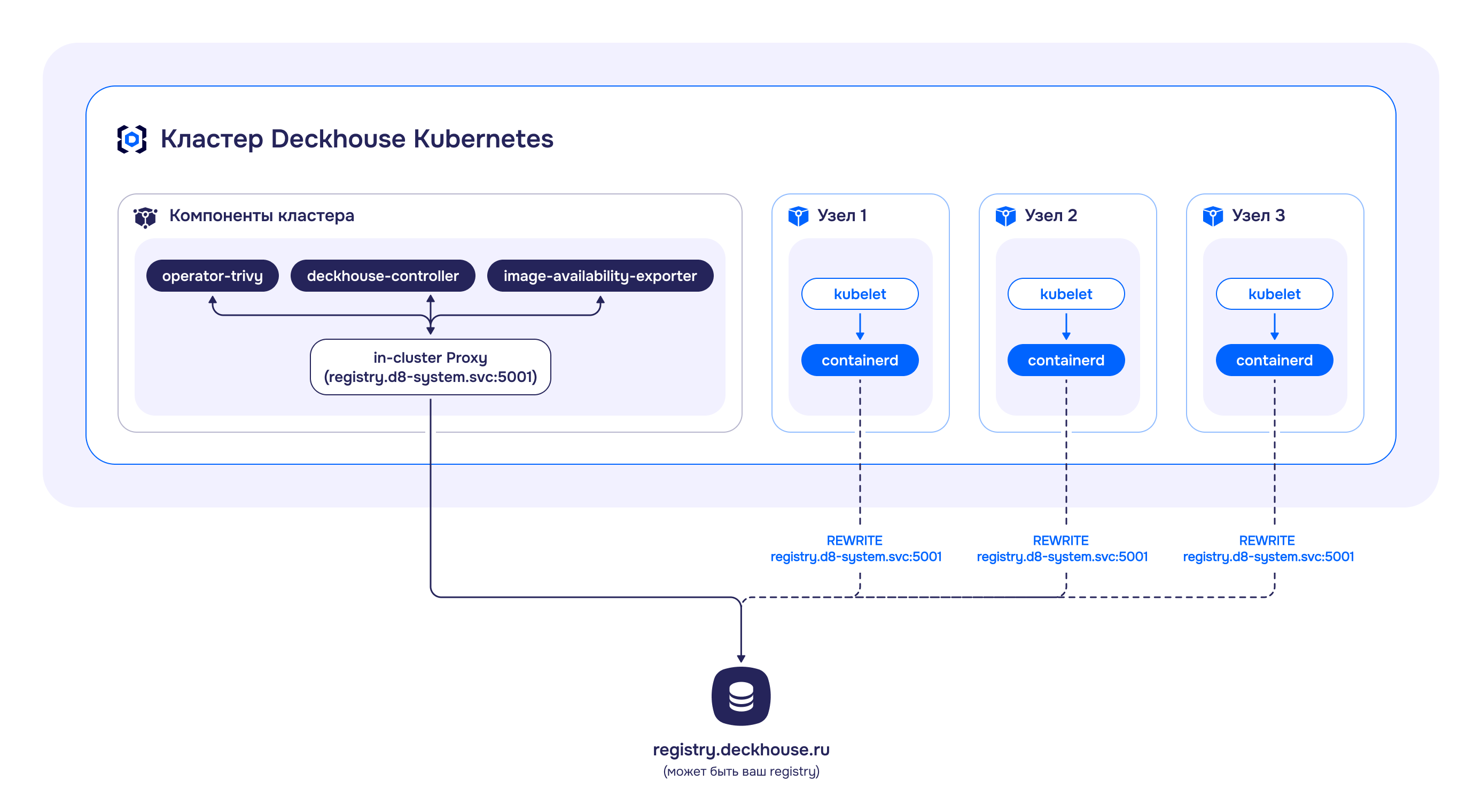Click the registry.deckhouse.ru label
The image size is (1482, 812).
740,749
